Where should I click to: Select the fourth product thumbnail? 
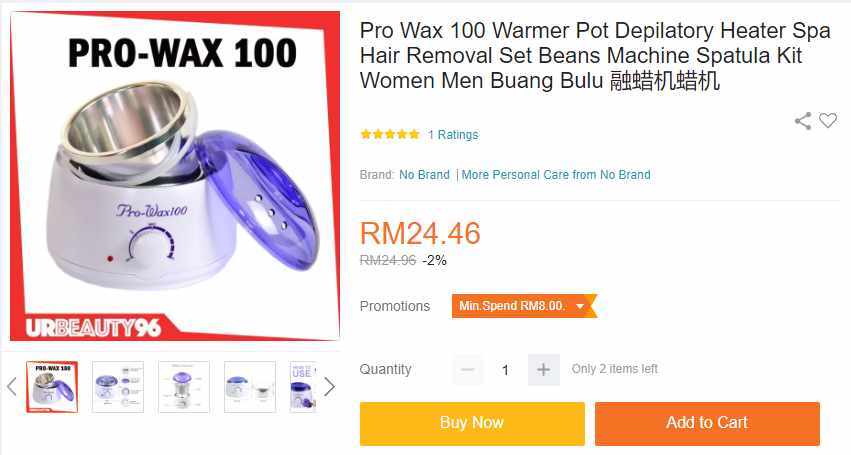[250, 387]
